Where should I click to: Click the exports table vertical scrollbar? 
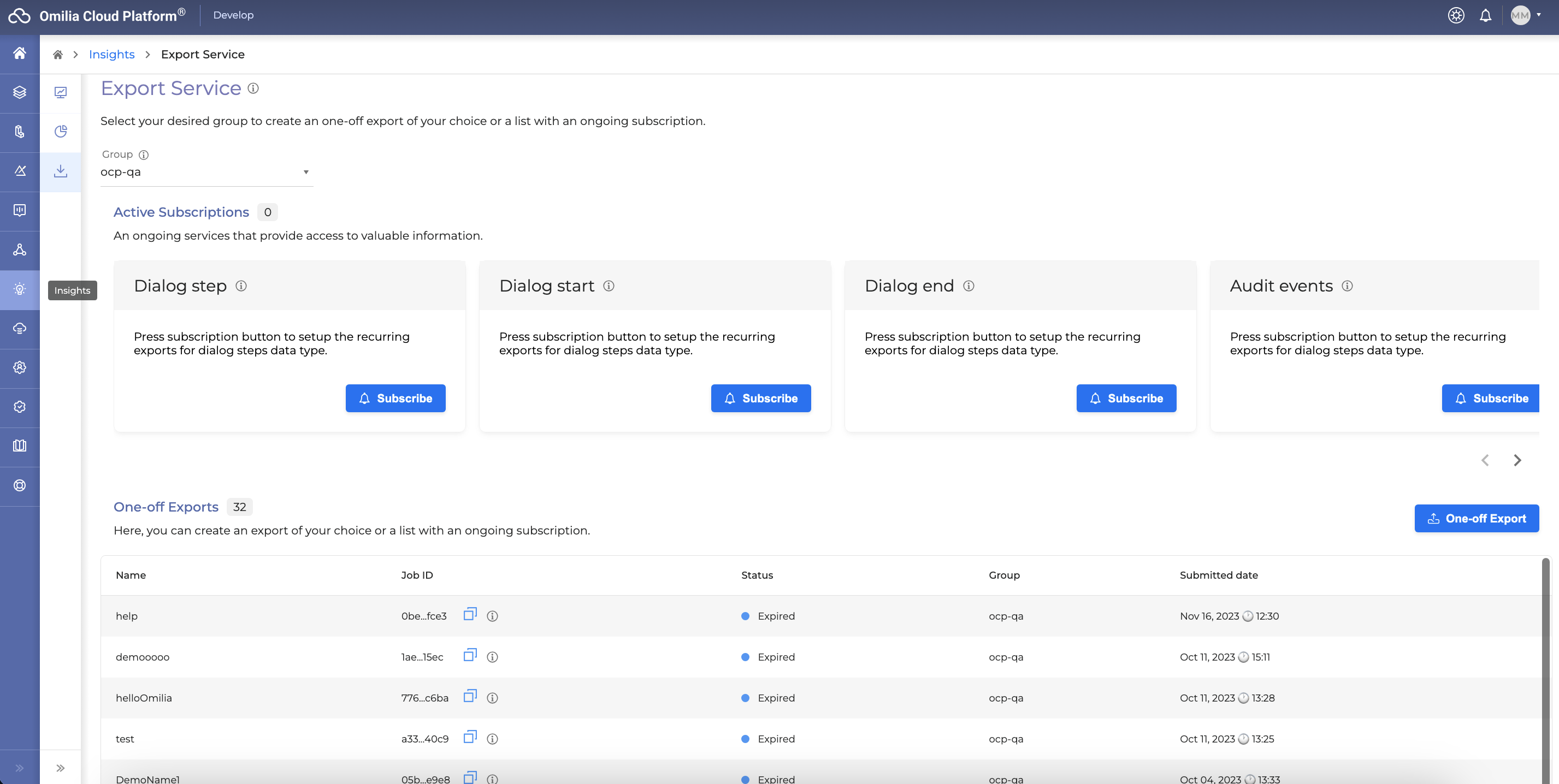(1545, 666)
